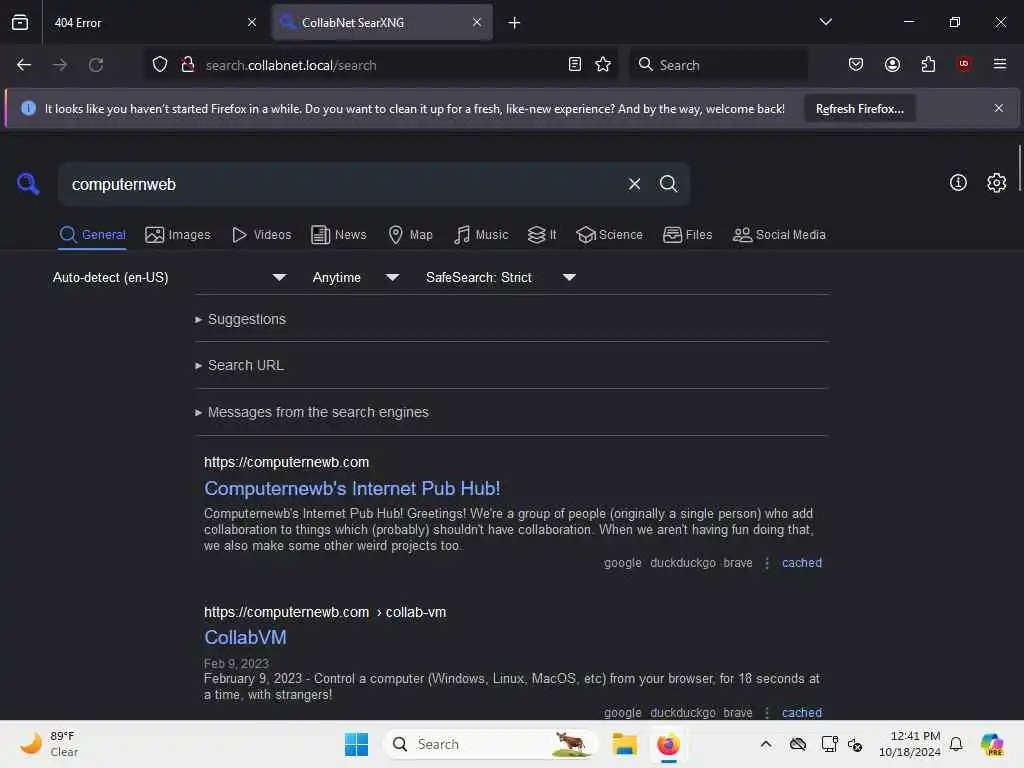The height and width of the screenshot is (768, 1024).
Task: Open Pocket save icon
Action: (x=856, y=65)
